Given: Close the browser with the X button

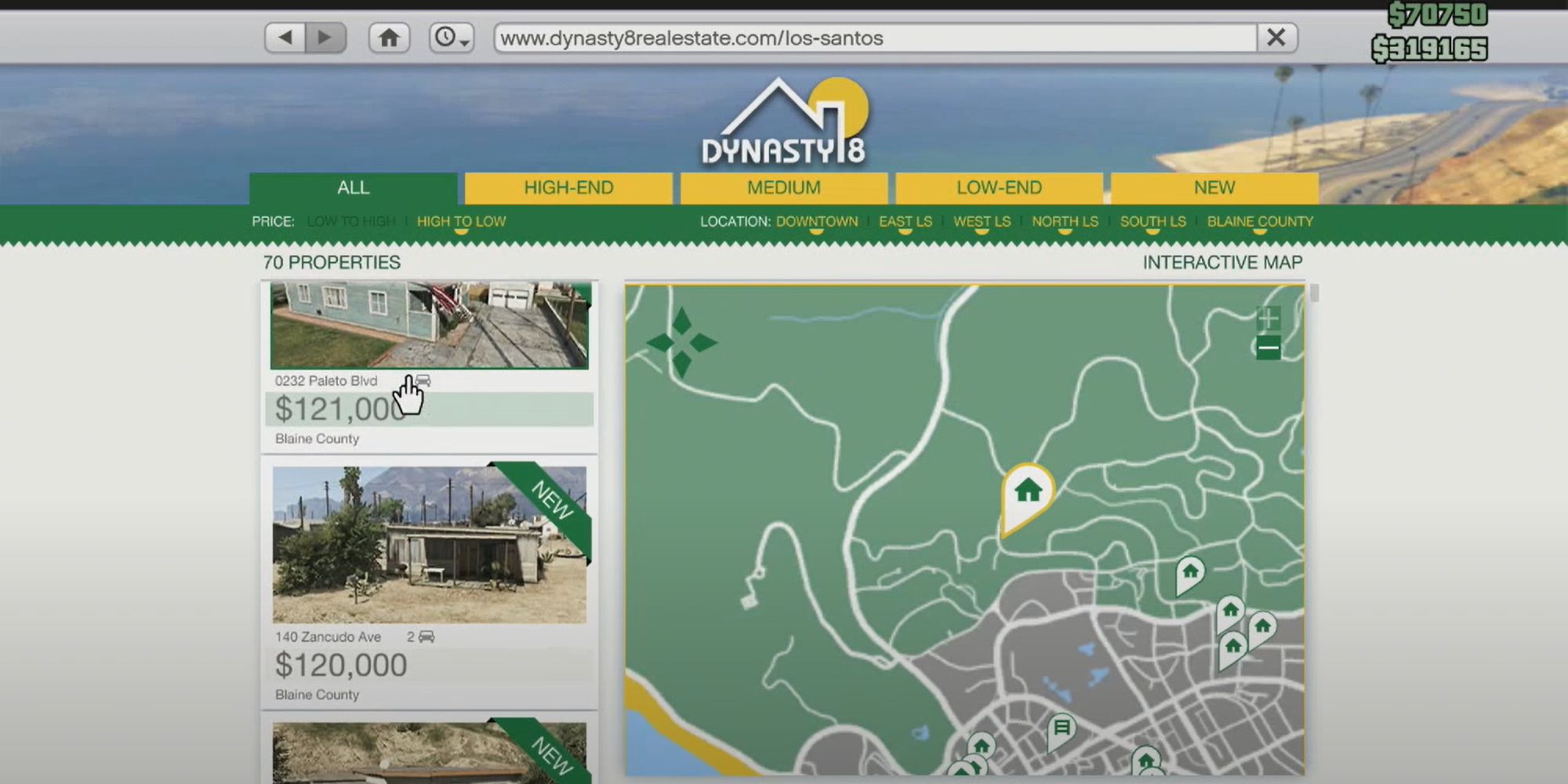Looking at the screenshot, I should coord(1276,38).
